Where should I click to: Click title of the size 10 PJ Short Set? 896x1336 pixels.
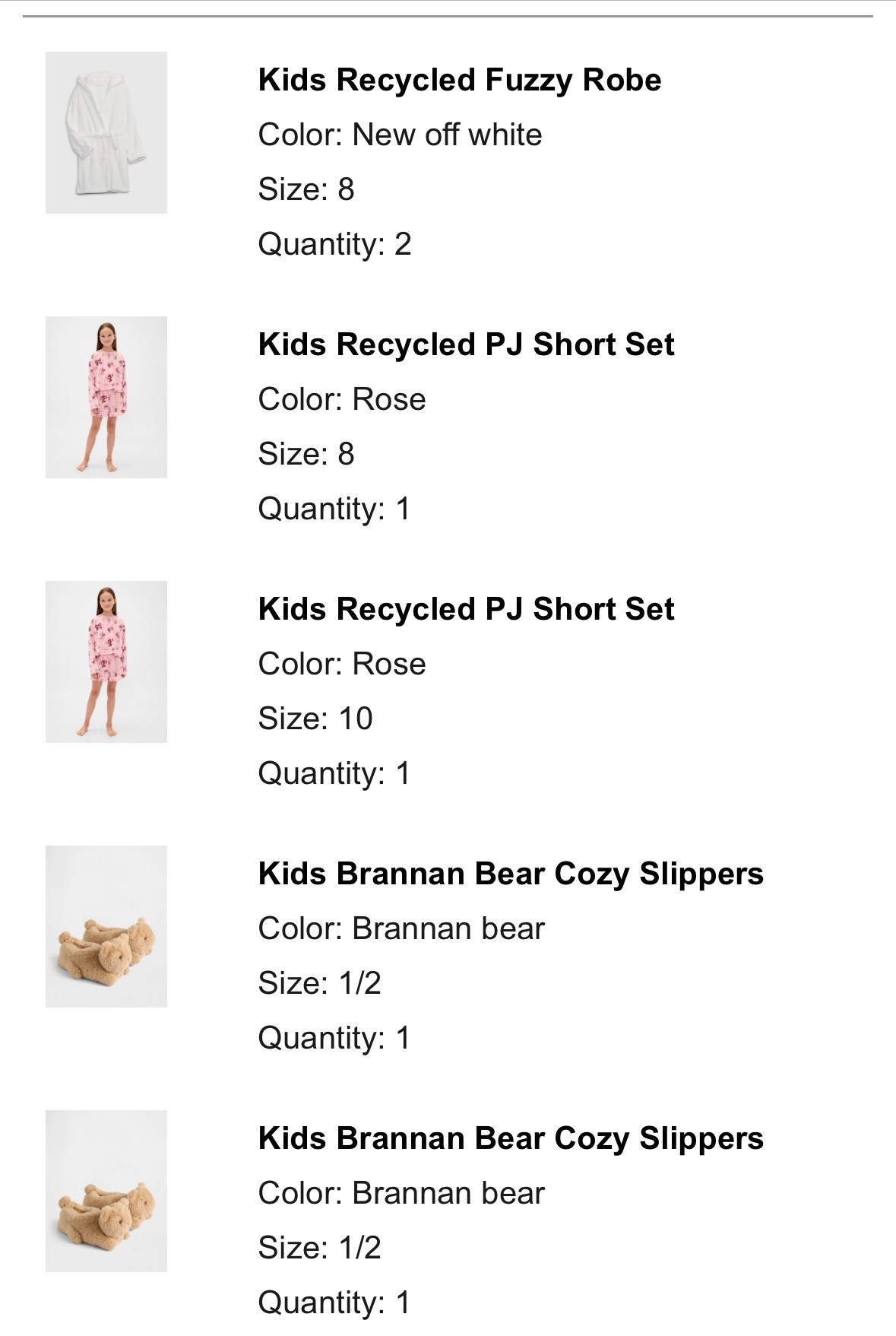click(466, 609)
